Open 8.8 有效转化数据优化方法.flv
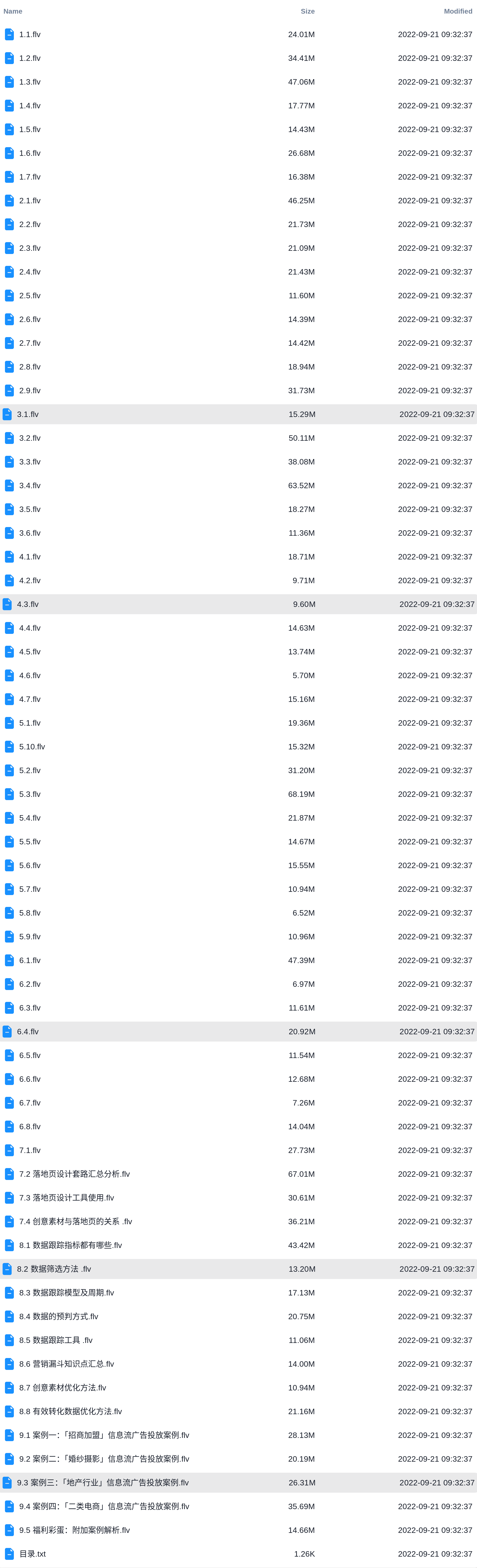477x1568 pixels. [71, 1411]
